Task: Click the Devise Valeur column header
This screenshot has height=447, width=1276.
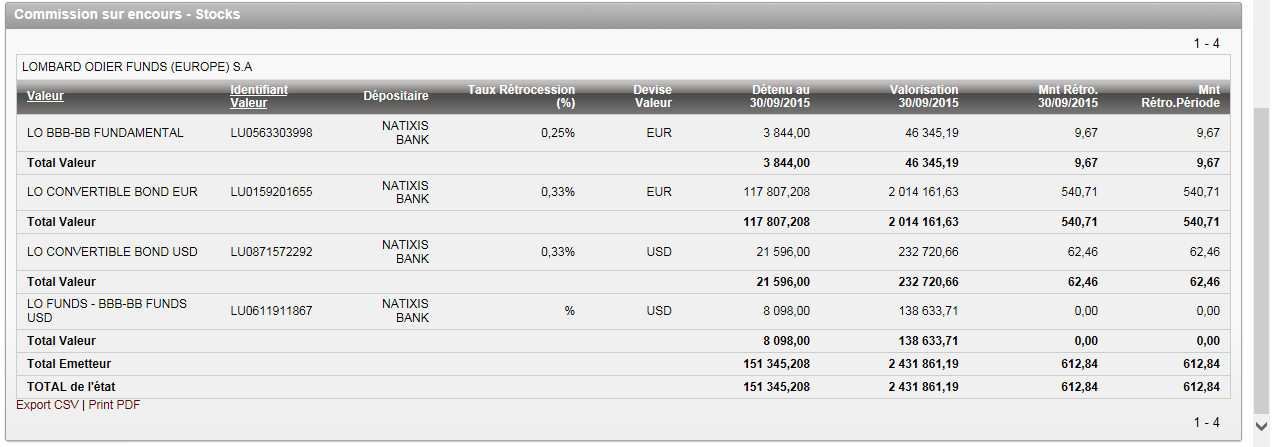Action: tap(652, 96)
